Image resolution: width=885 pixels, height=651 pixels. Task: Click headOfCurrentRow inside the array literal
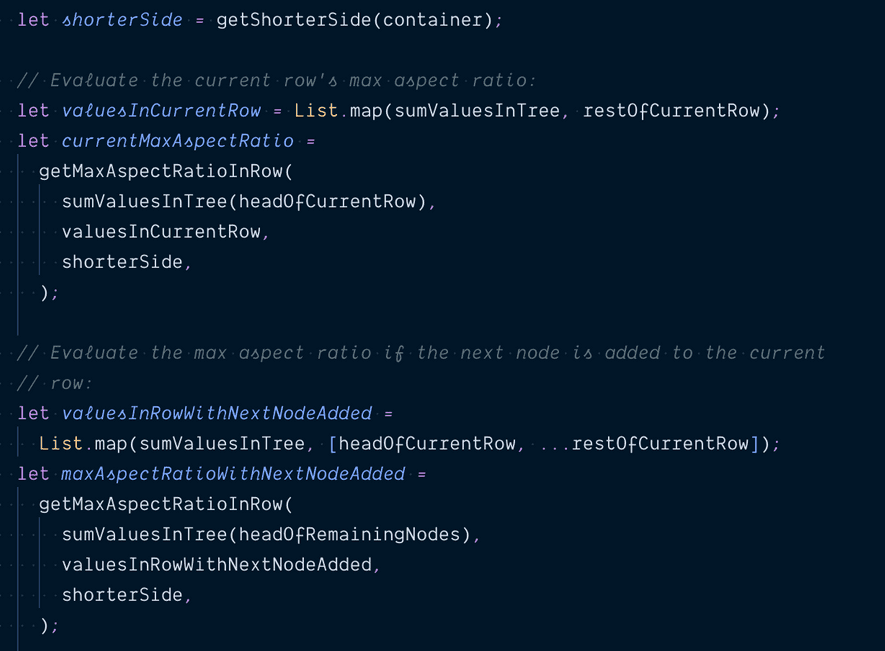(427, 443)
